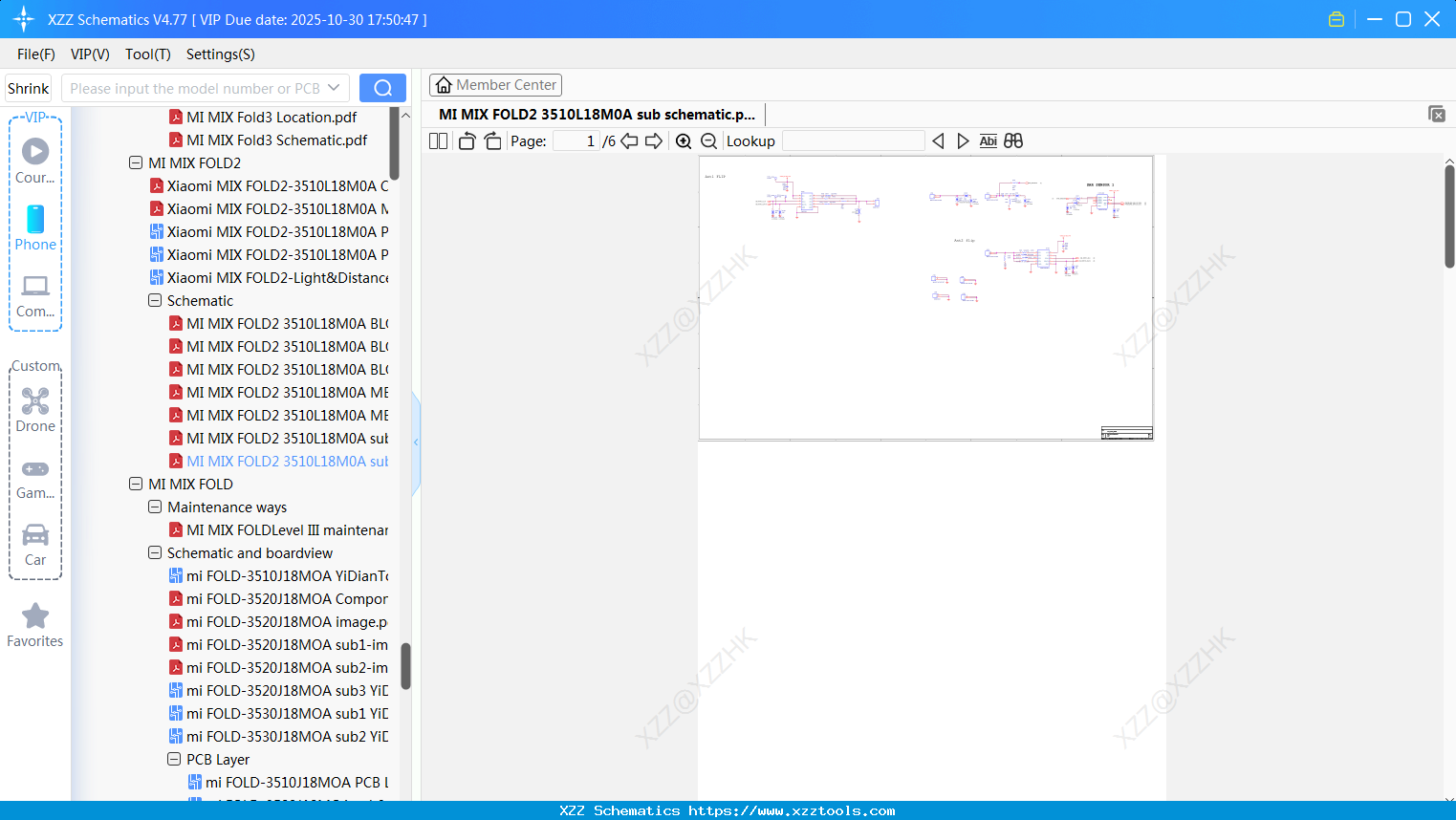Screen dimensions: 1456x820
Task: Go to the next page arrow
Action: [654, 141]
